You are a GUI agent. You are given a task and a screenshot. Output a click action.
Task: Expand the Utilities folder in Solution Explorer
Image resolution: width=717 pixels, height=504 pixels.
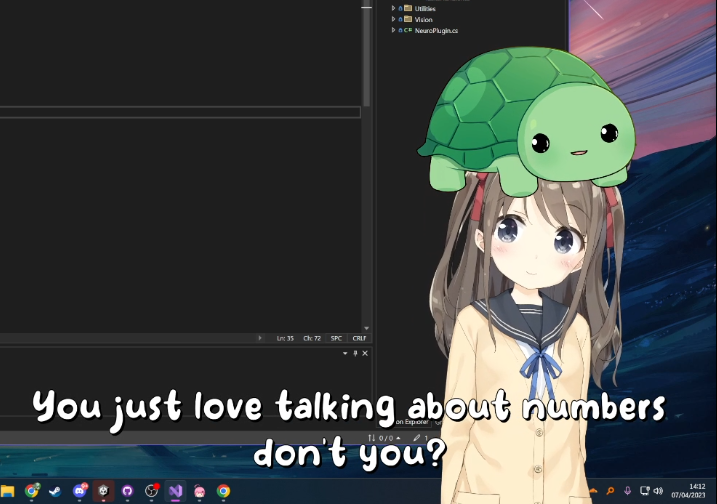point(393,8)
